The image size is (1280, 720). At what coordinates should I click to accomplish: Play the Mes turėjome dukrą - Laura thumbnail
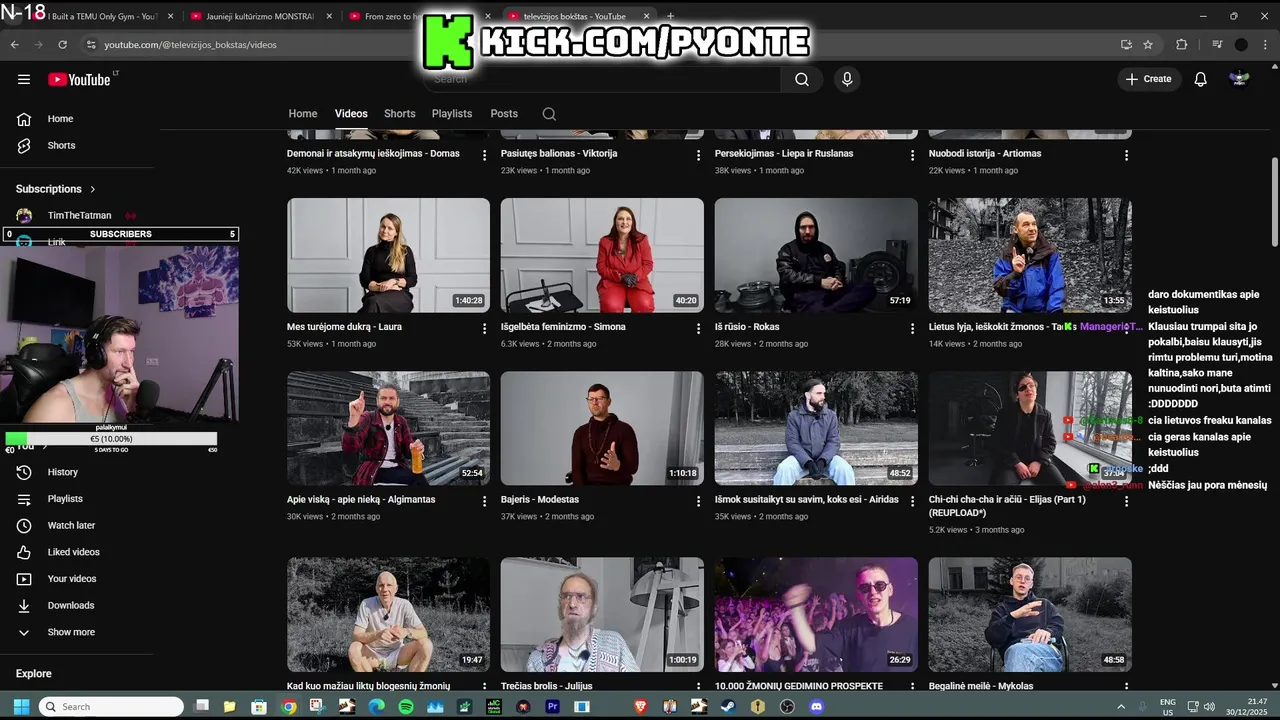coord(388,255)
